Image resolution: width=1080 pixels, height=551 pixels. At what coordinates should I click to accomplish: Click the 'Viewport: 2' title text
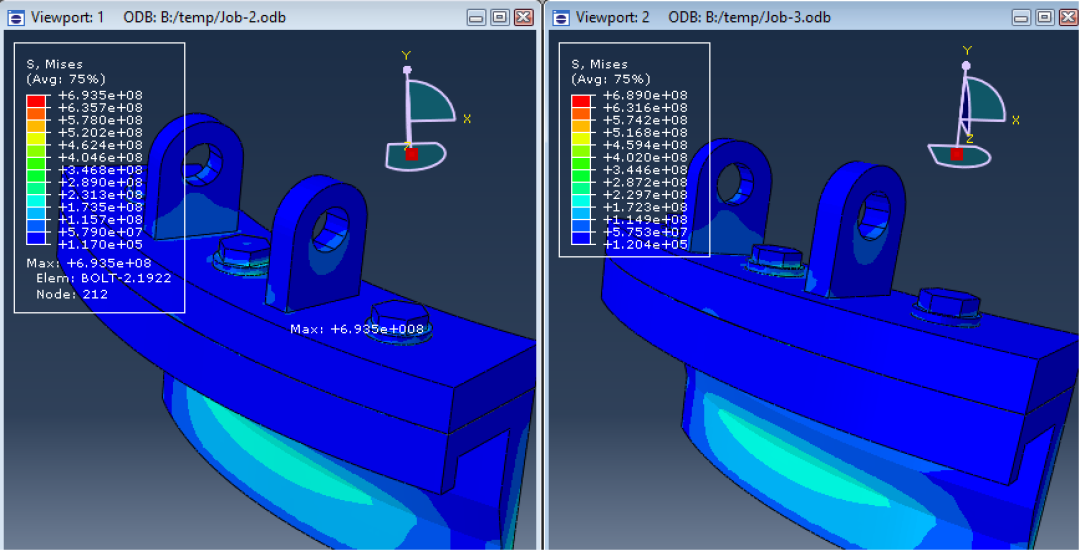click(x=612, y=17)
